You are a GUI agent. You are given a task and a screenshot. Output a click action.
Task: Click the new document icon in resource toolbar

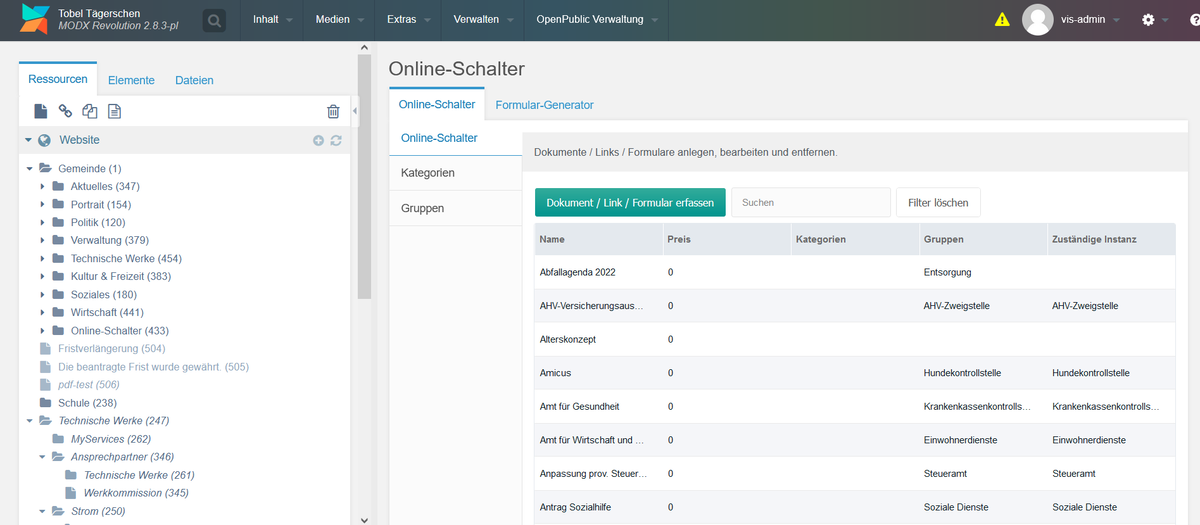pos(41,111)
